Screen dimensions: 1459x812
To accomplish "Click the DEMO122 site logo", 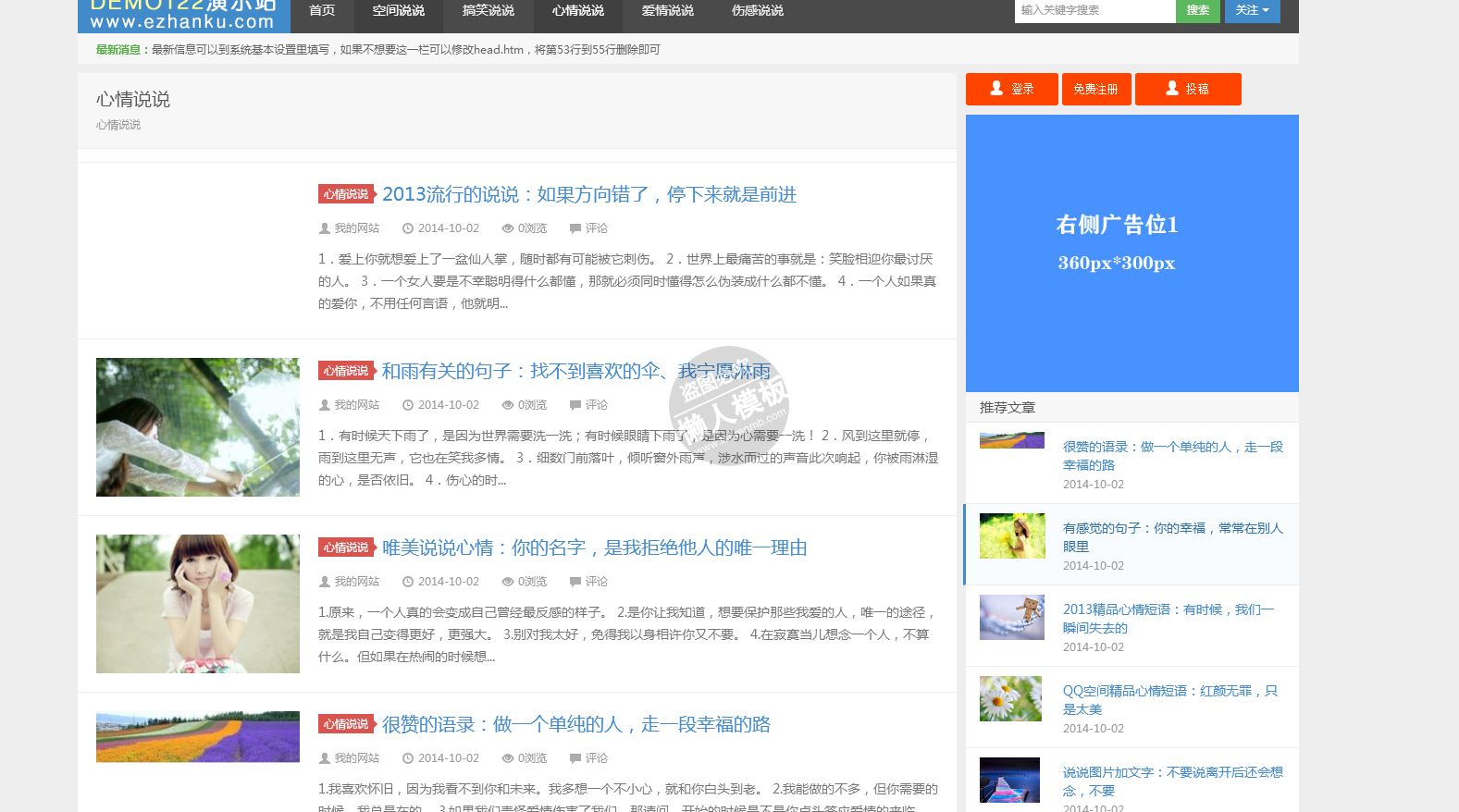I will click(183, 15).
